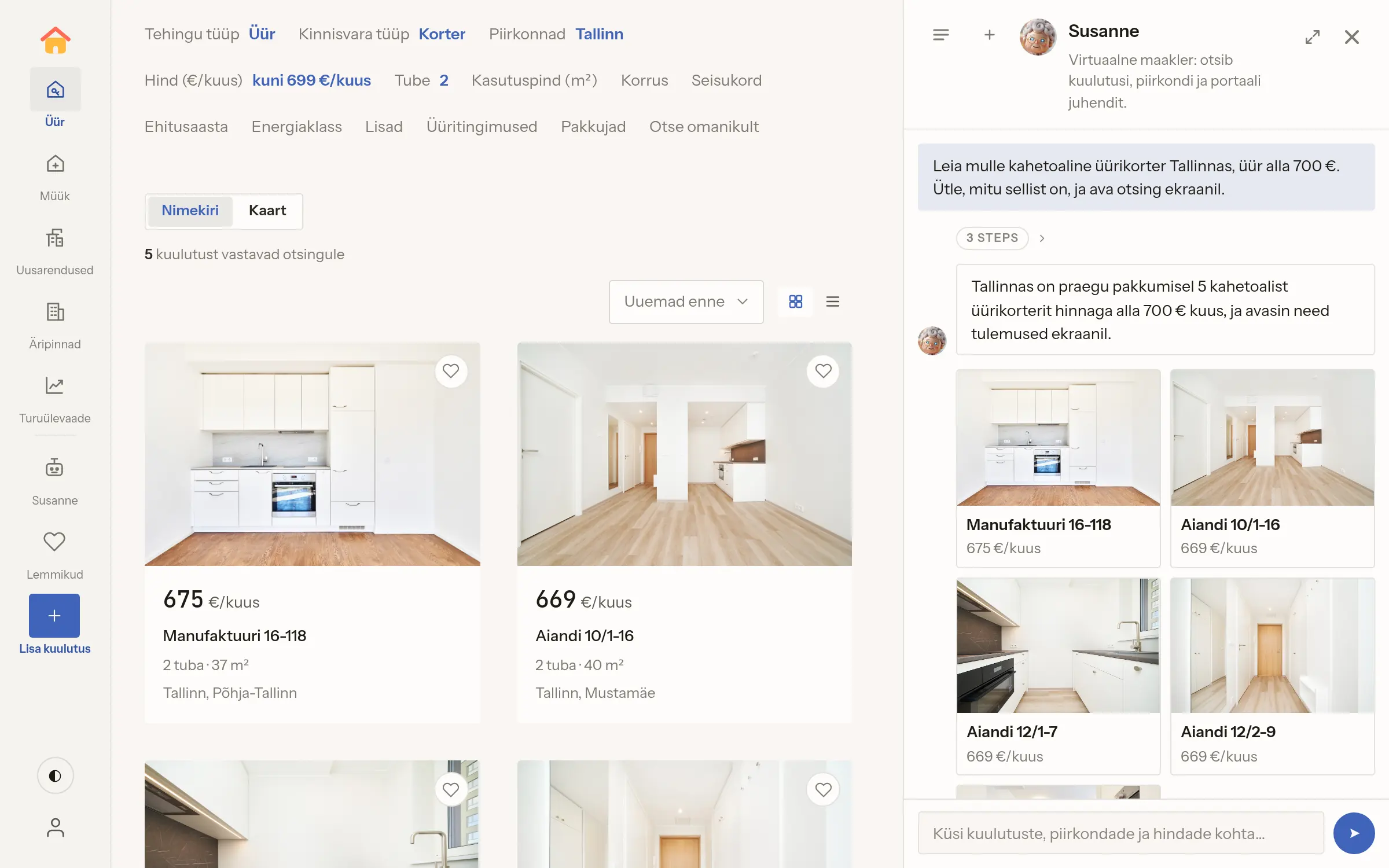Open the Uuemad enne sort dropdown
The image size is (1389, 868).
point(686,301)
